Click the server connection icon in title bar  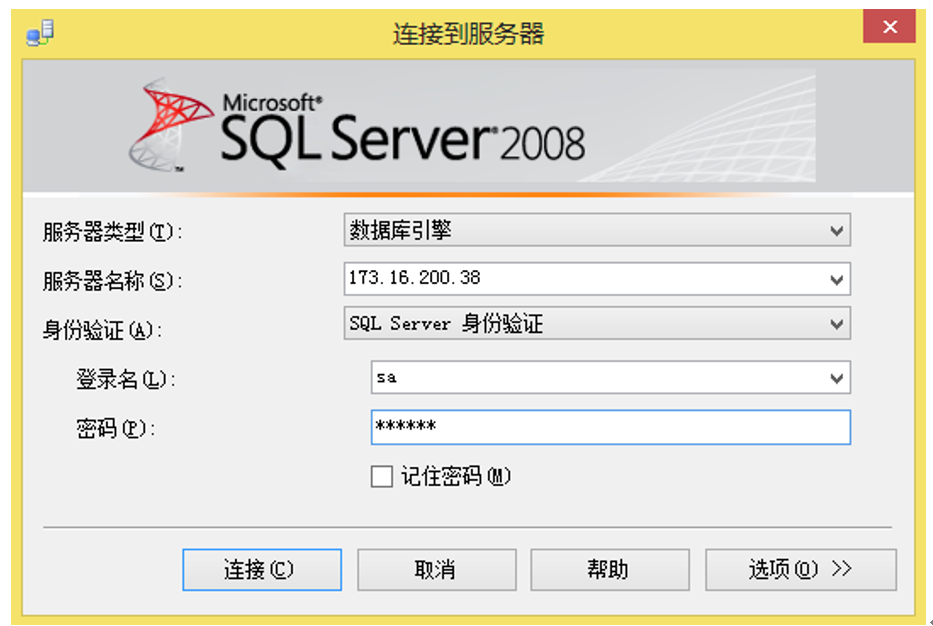click(40, 33)
